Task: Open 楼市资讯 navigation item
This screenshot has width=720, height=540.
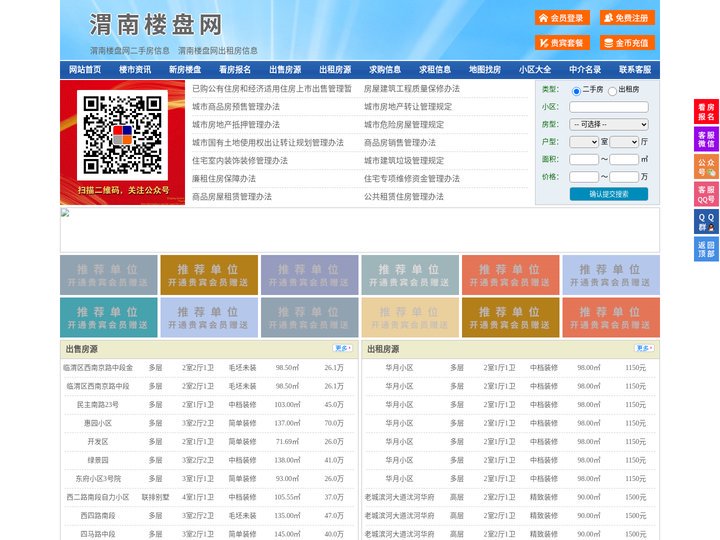Action: (x=135, y=70)
